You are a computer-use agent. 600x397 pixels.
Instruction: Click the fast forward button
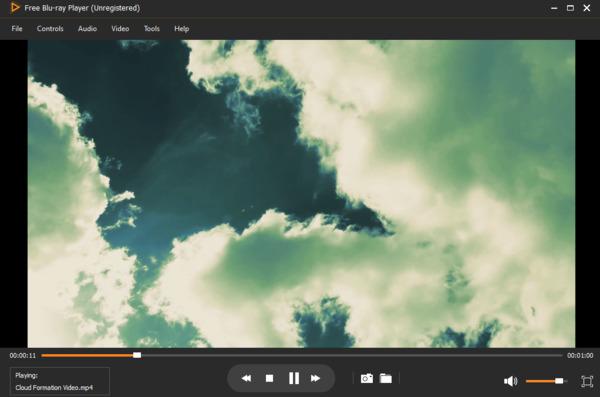[315, 378]
